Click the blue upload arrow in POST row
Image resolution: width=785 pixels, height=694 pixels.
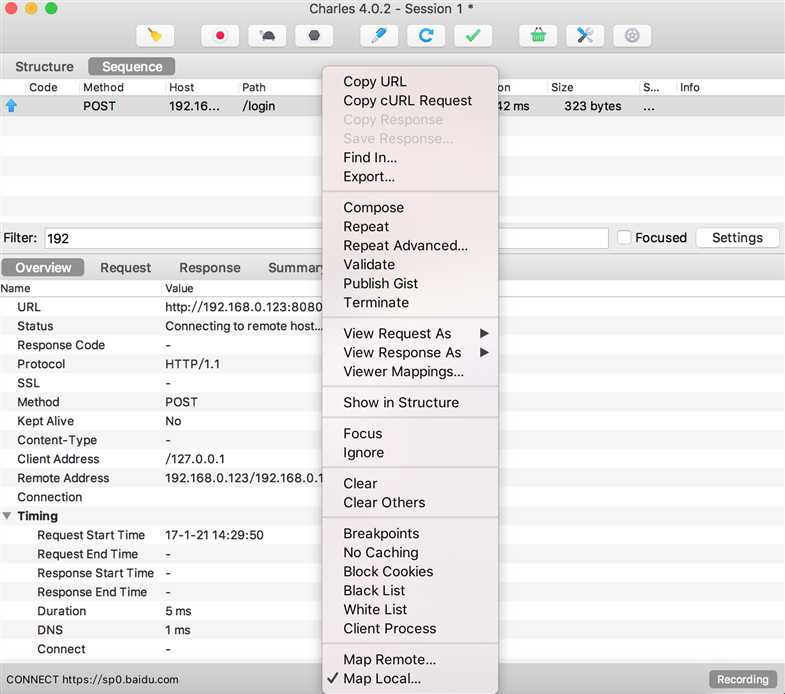pyautogui.click(x=11, y=106)
